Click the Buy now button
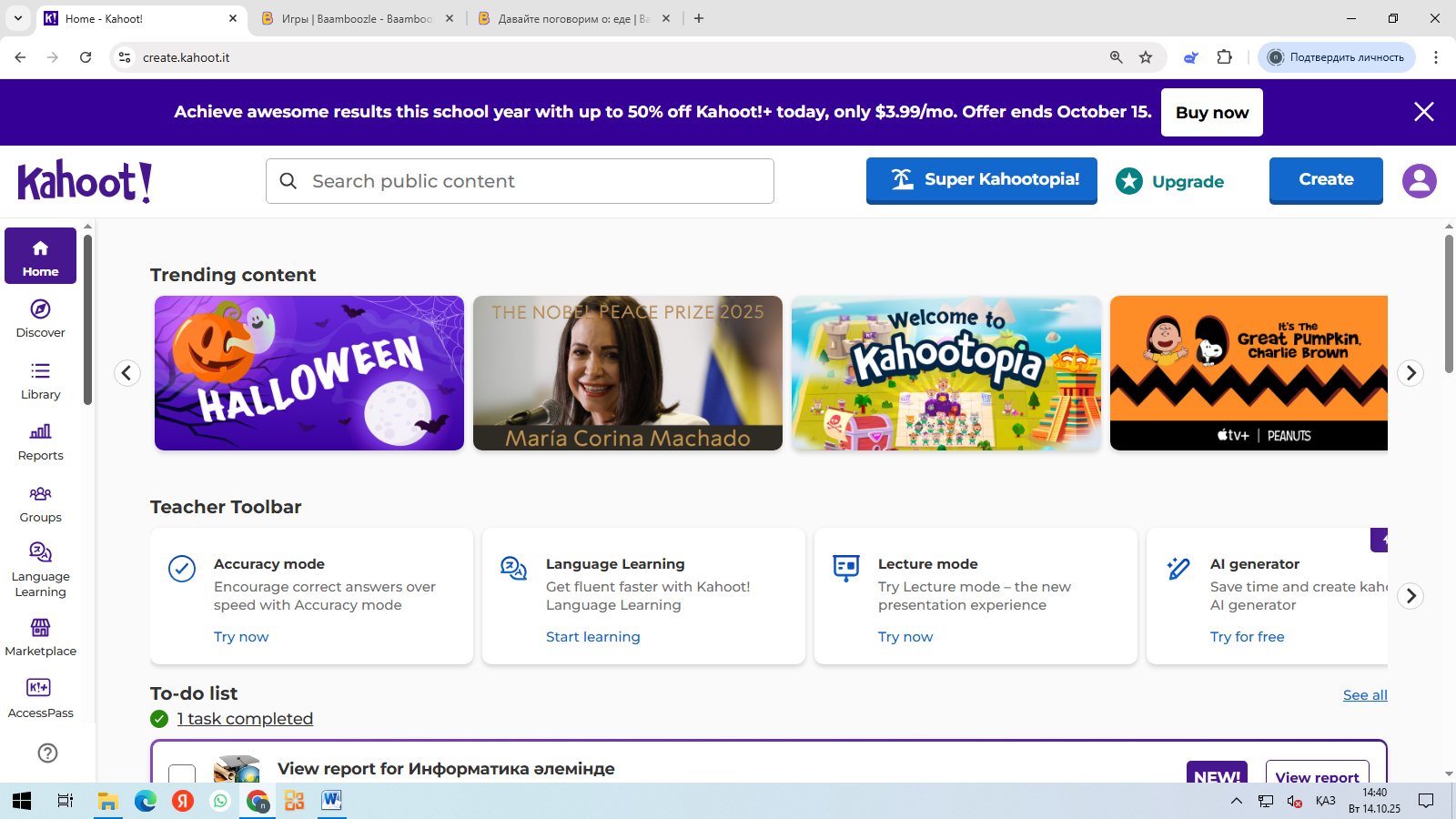 [x=1212, y=112]
